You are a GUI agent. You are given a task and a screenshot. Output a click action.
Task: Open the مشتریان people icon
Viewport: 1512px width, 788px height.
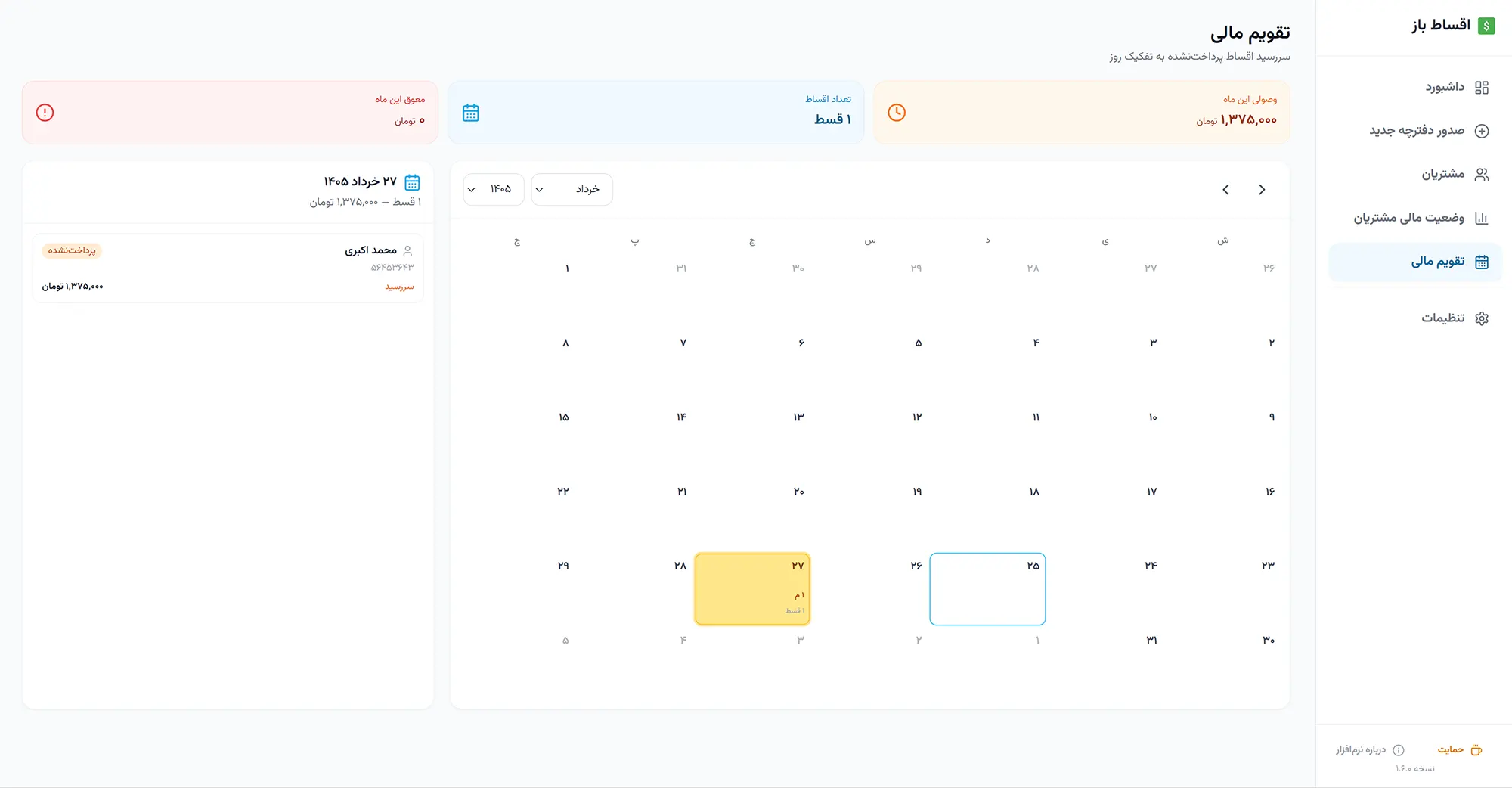click(1482, 175)
